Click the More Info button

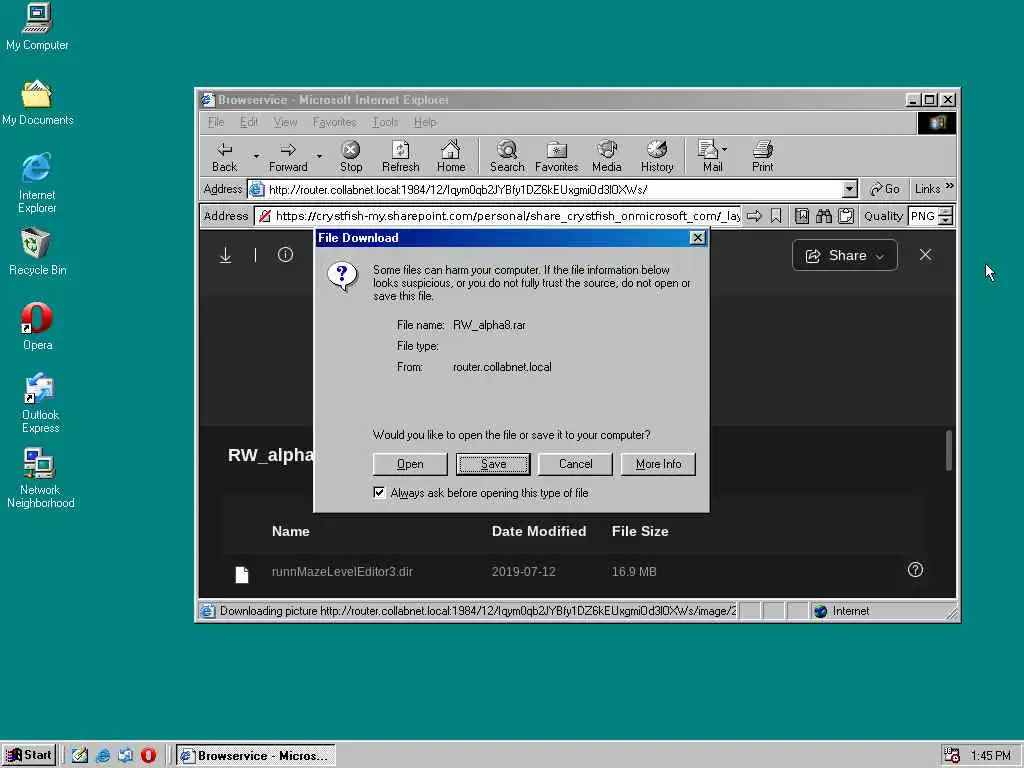coord(658,464)
